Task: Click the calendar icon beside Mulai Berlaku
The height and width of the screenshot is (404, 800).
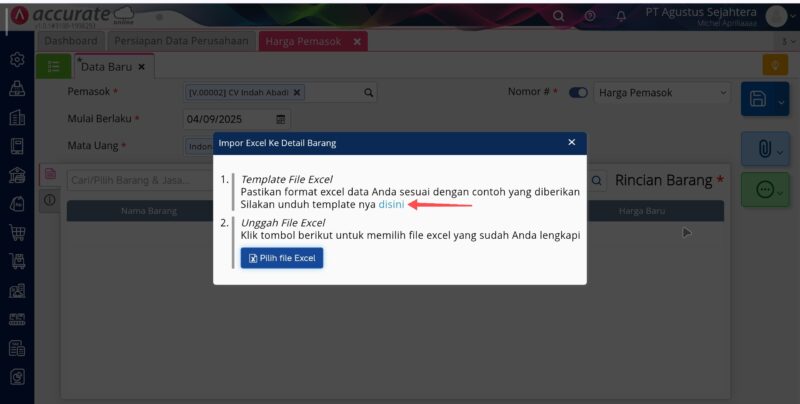Action: click(x=280, y=119)
